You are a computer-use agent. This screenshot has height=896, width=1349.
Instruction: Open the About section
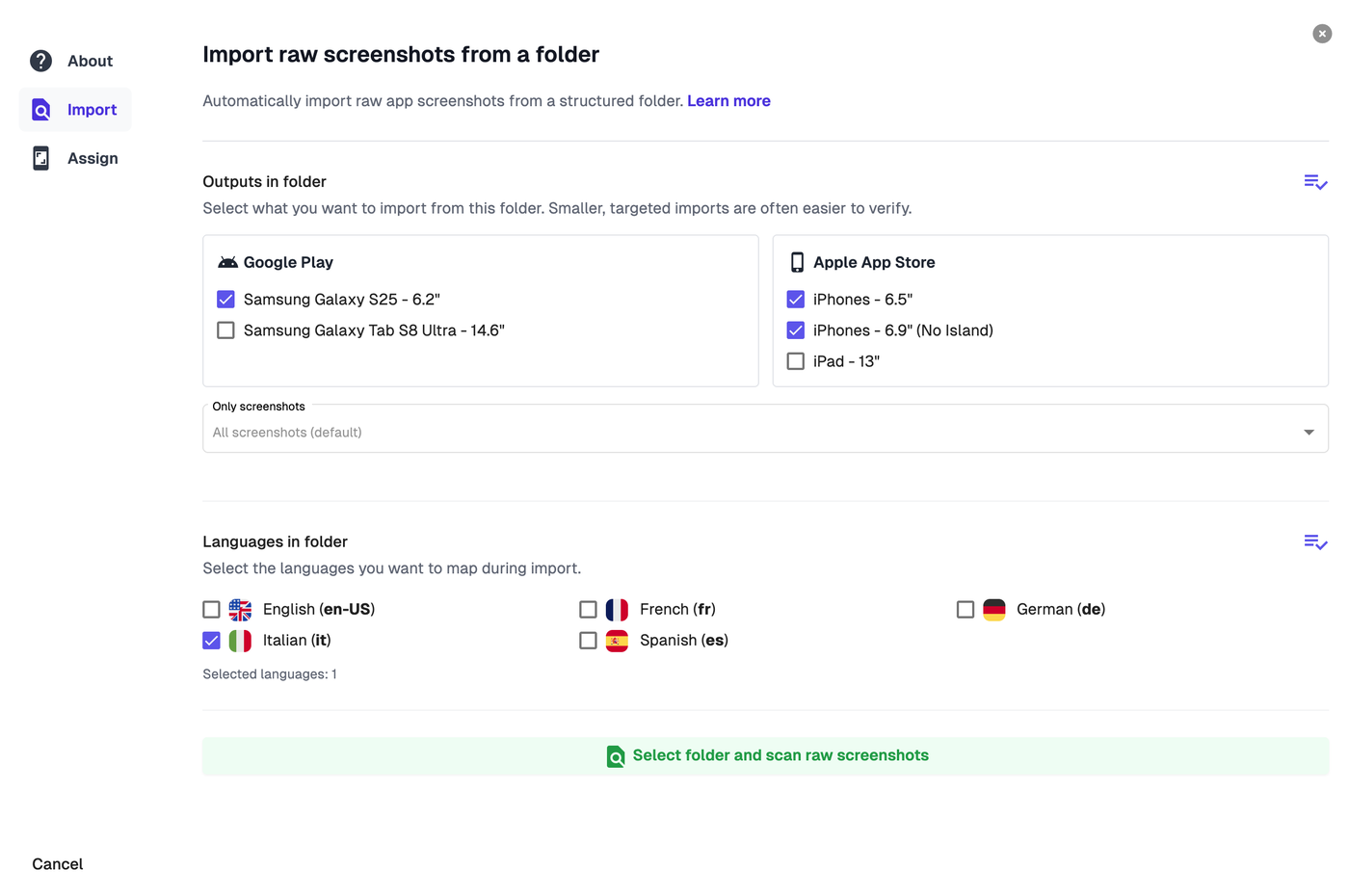click(x=90, y=61)
